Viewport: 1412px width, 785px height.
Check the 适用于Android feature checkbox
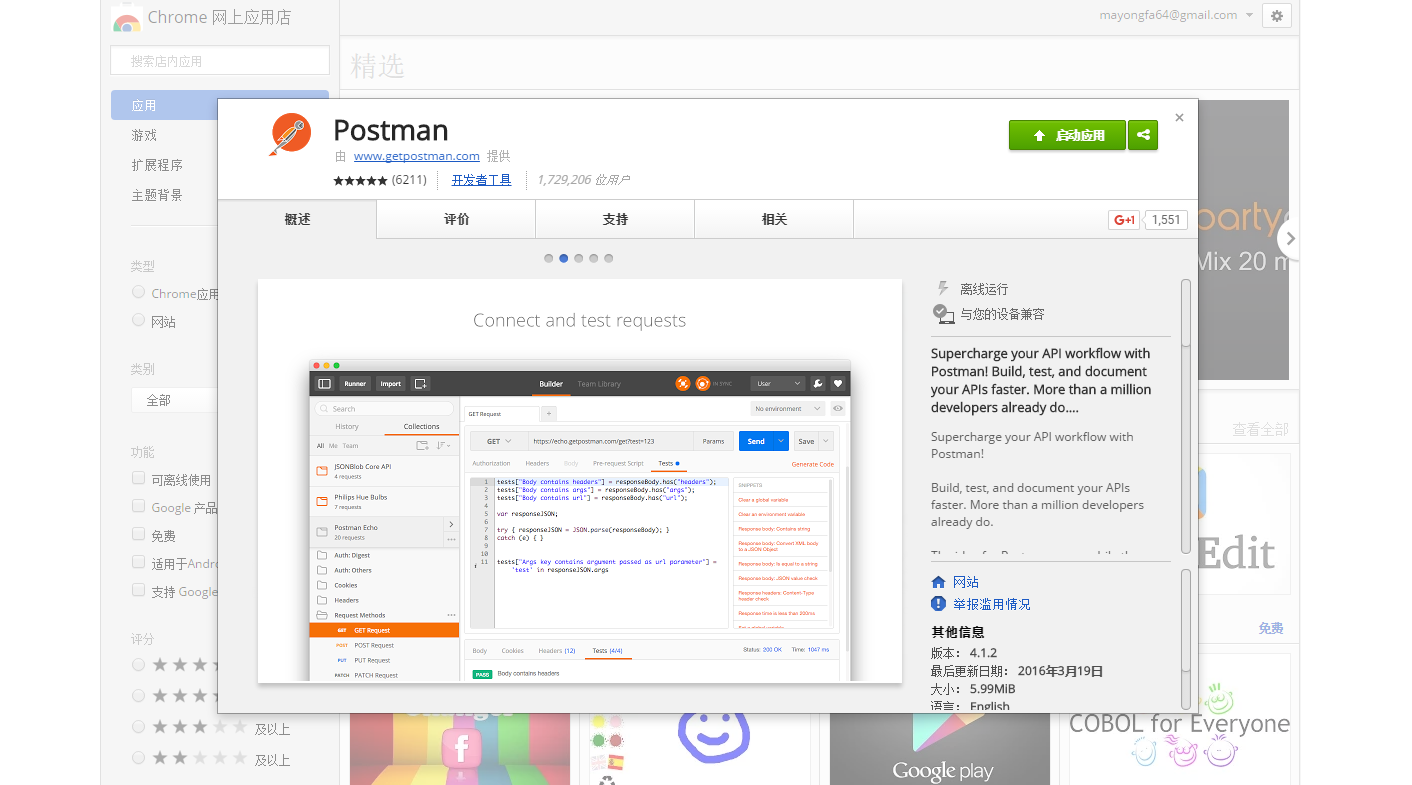(139, 563)
